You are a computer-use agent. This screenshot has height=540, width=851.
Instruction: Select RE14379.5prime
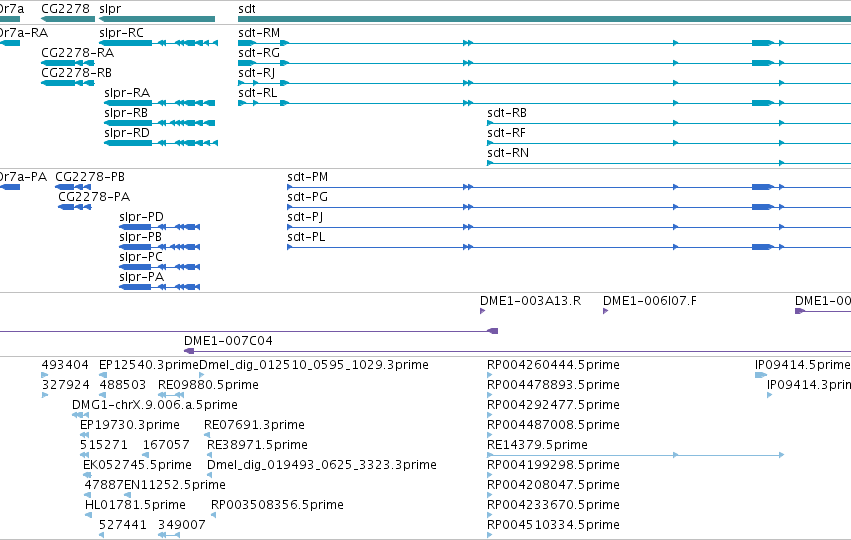click(x=537, y=446)
